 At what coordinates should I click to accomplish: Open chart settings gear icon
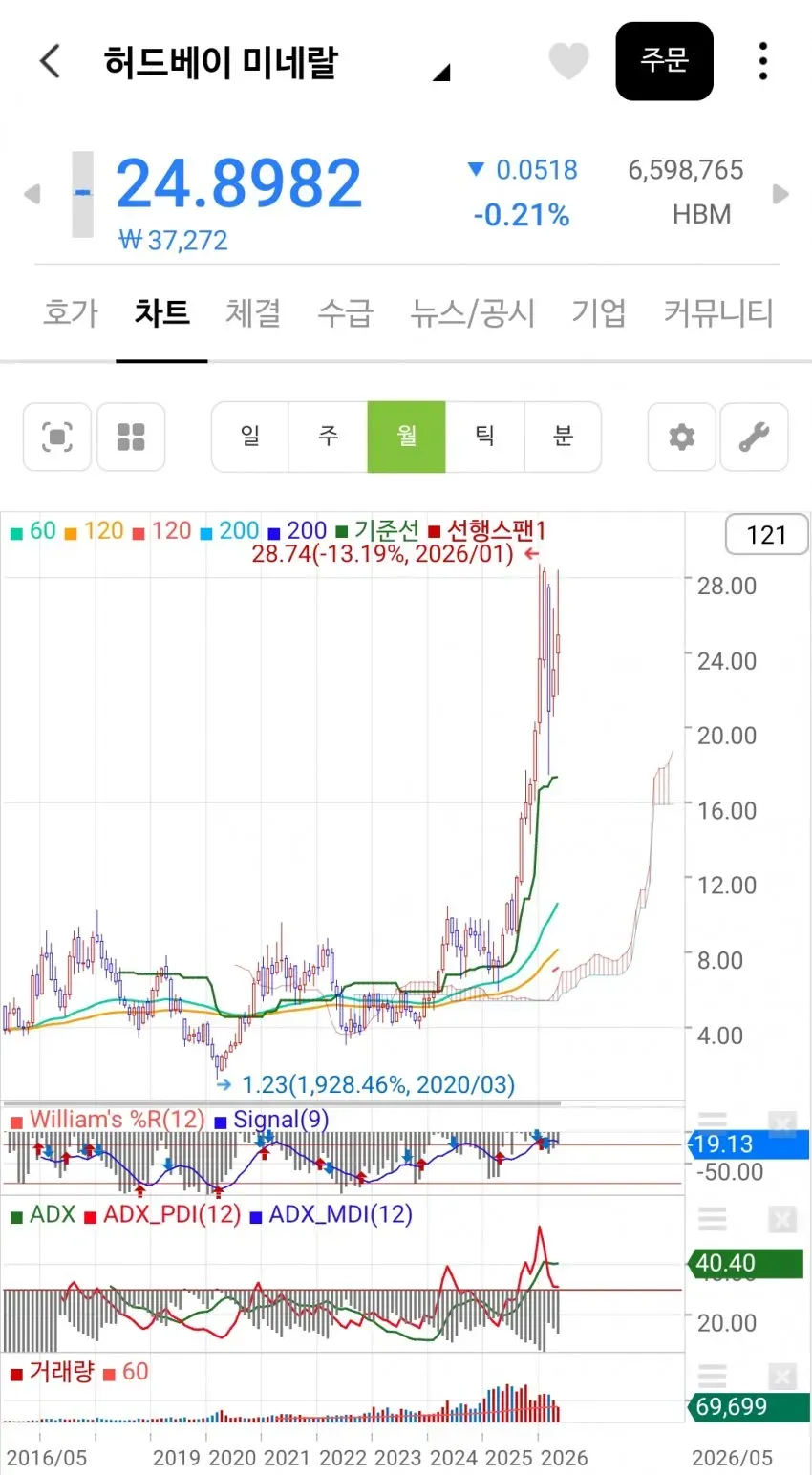(x=682, y=438)
